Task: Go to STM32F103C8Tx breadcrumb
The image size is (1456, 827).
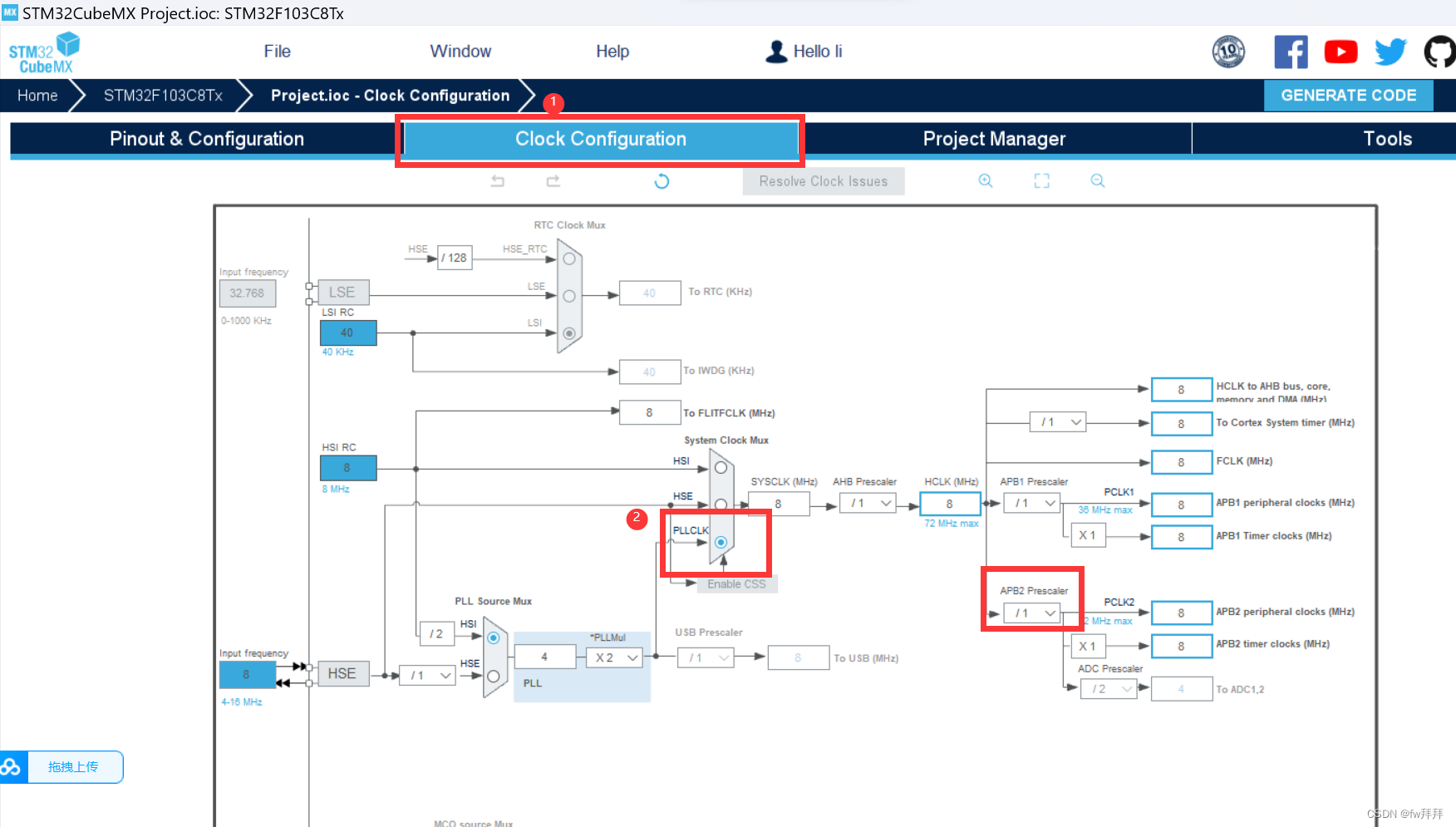Action: [x=163, y=96]
